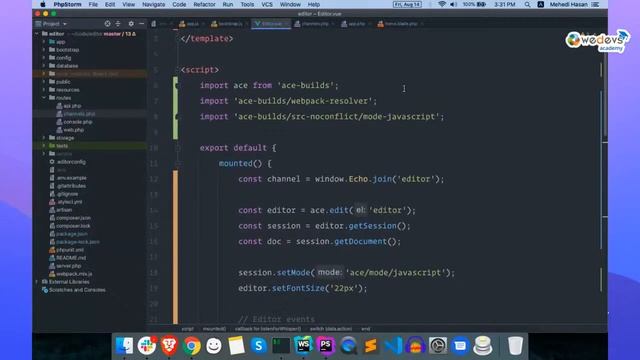Switch to the home.blade.php editor tab
The image size is (640, 360).
[399, 24]
